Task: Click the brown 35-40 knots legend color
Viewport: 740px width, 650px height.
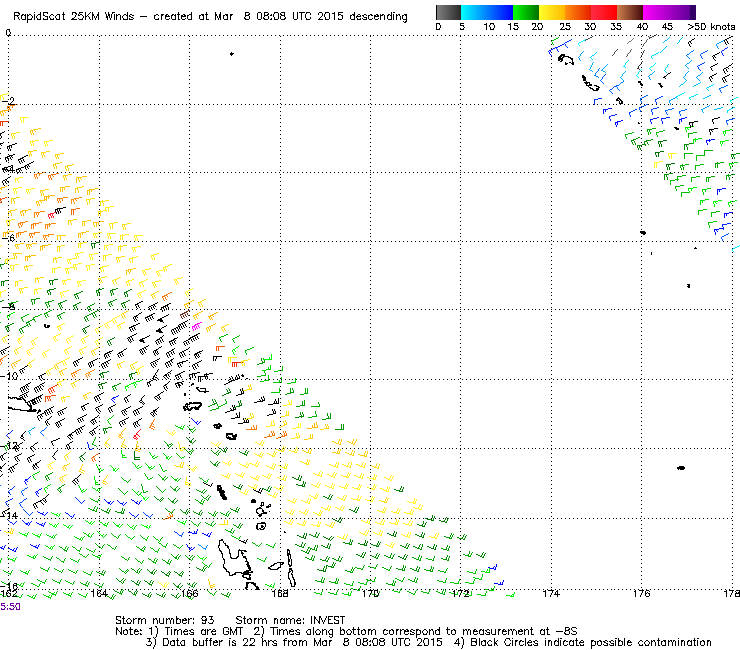Action: coord(630,12)
